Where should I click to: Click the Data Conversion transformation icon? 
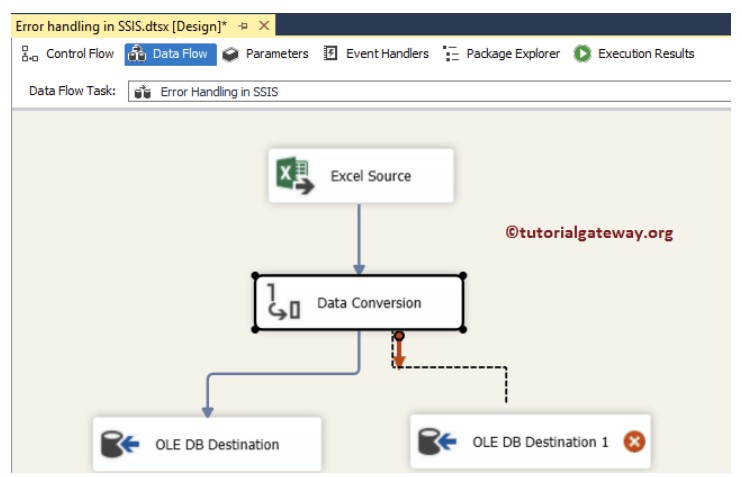click(x=283, y=301)
